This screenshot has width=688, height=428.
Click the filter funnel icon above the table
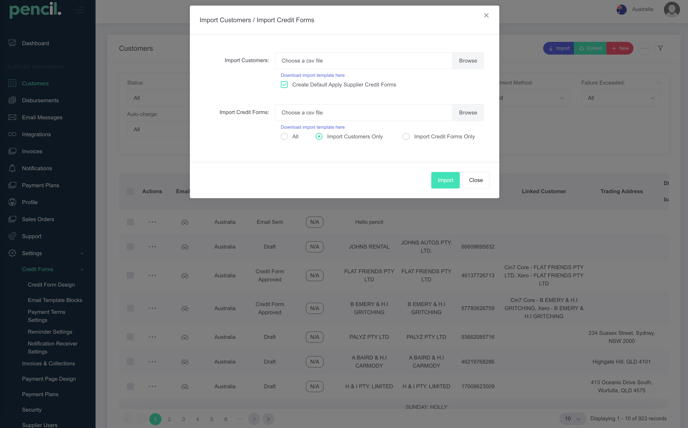[x=660, y=48]
